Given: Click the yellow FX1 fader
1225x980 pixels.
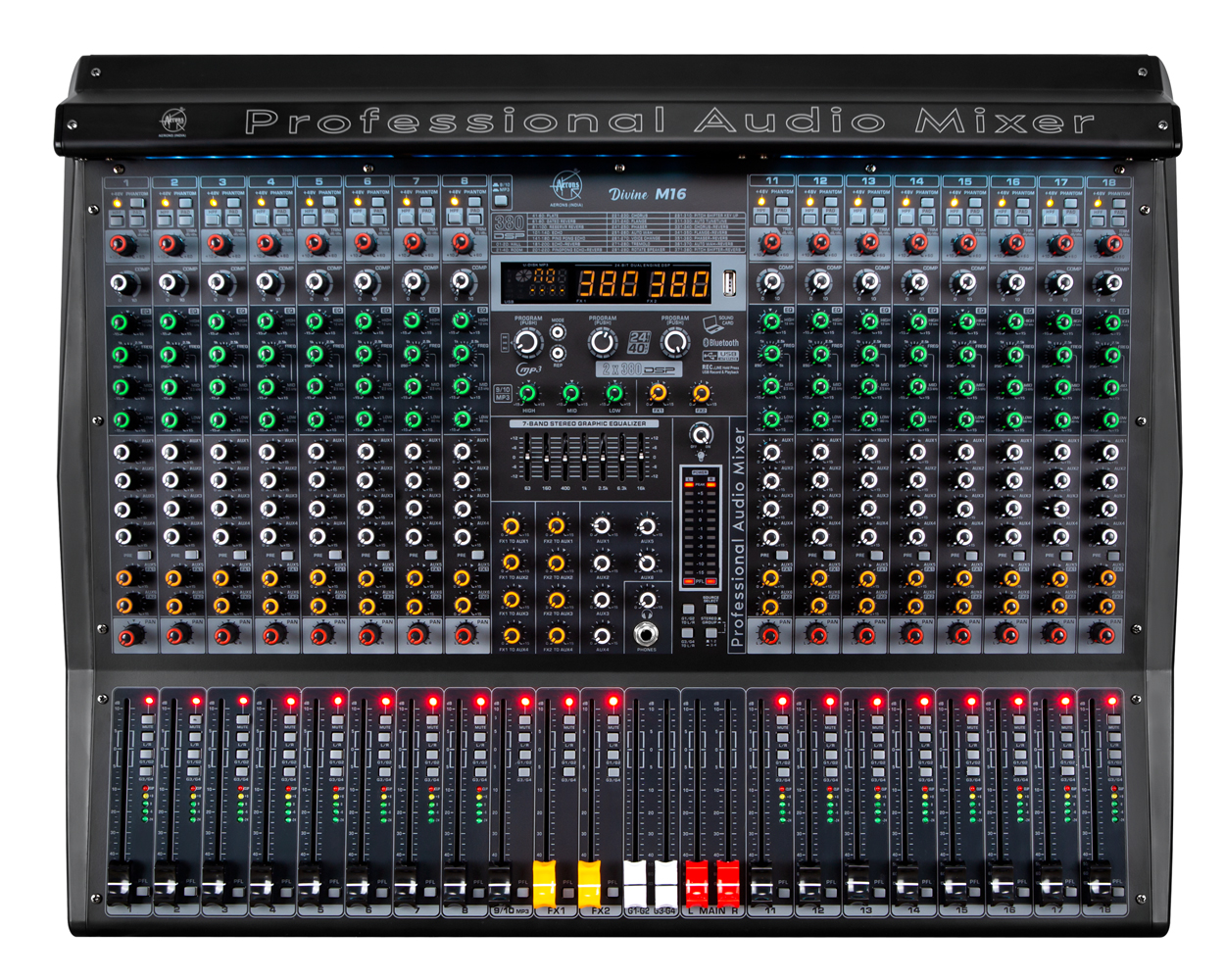Looking at the screenshot, I should (x=544, y=874).
